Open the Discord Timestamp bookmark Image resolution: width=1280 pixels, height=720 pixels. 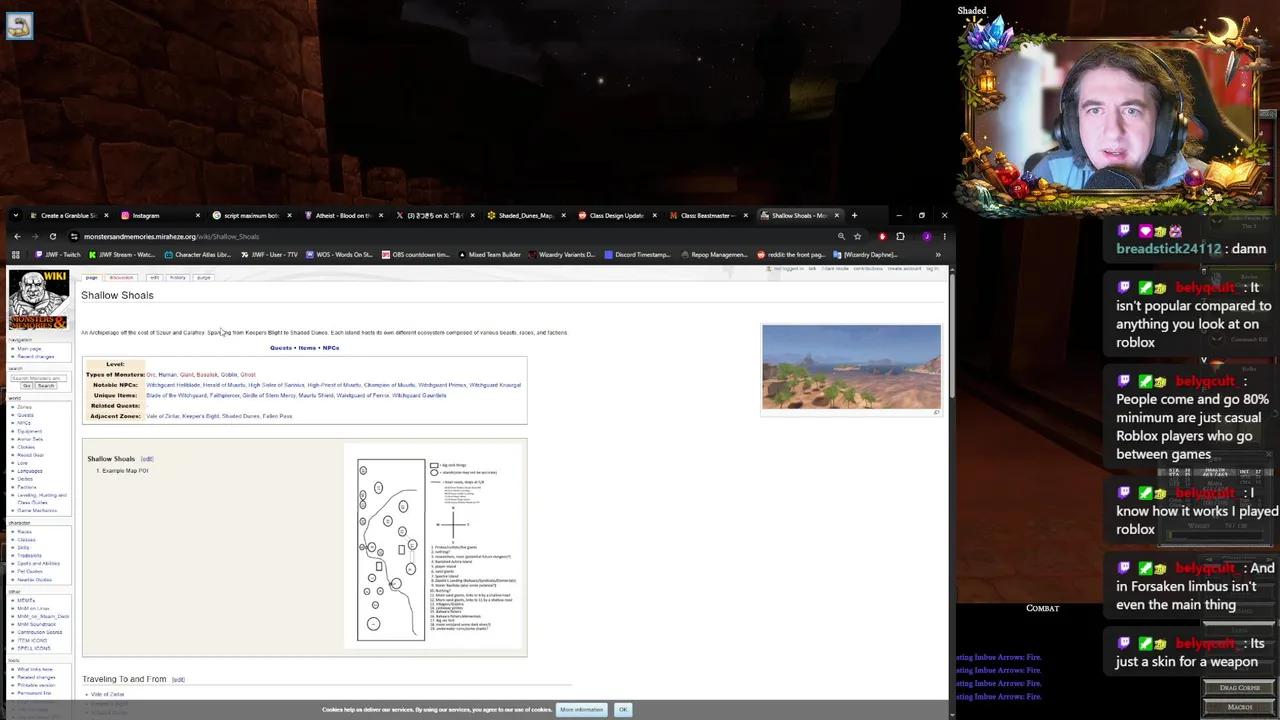[637, 255]
